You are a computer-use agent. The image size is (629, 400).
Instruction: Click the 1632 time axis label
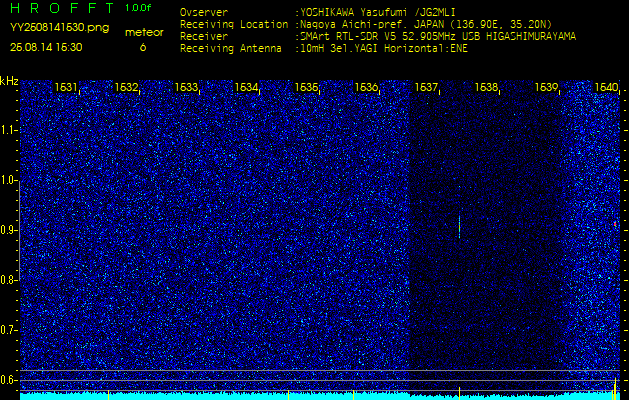coord(126,87)
